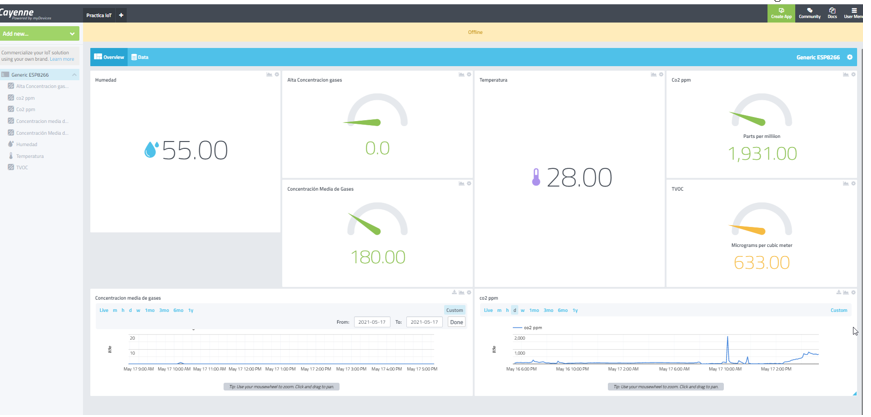
Task: Select 1y range on Concentracion media de gases chart
Action: tap(191, 310)
